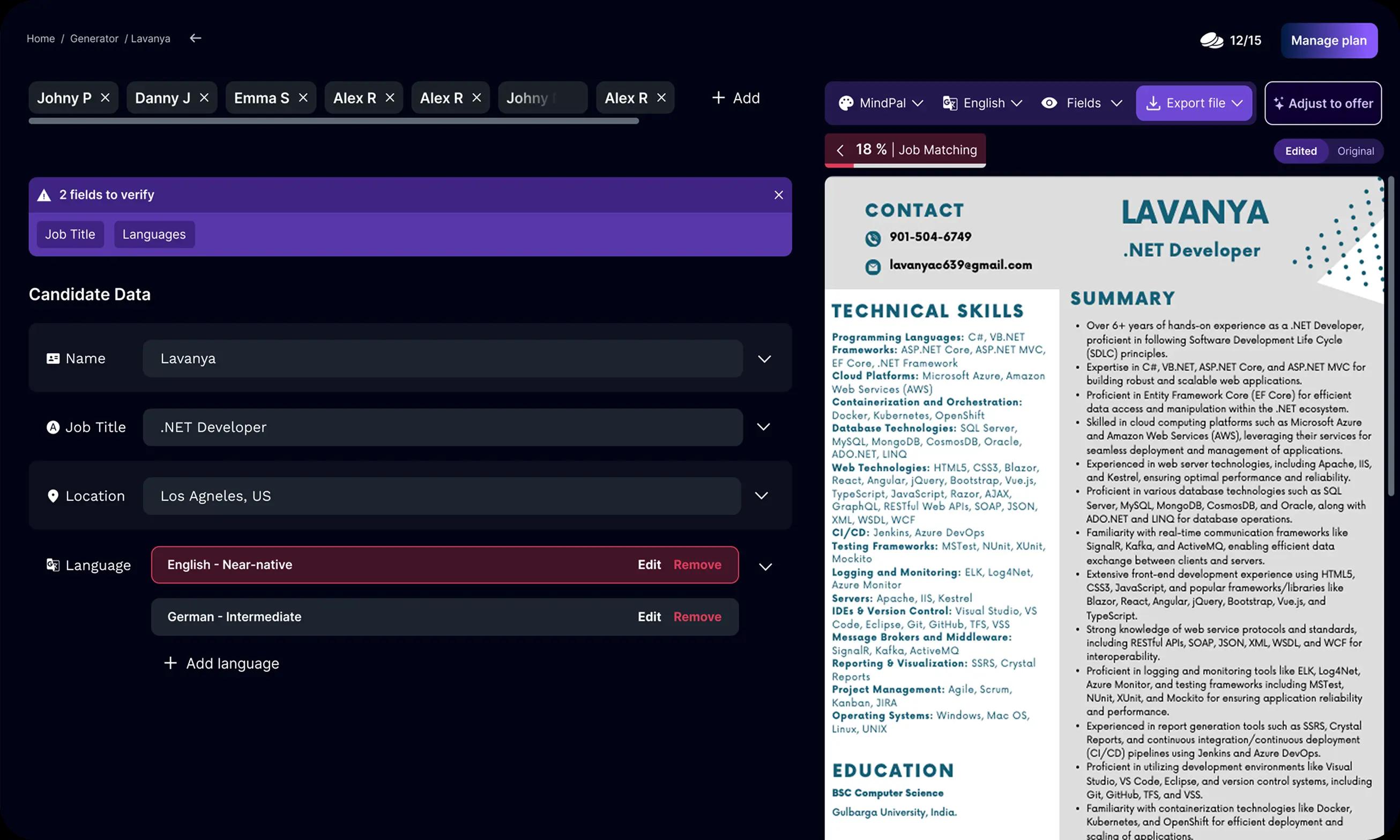Click the back arrow next to breadcrumb
The height and width of the screenshot is (840, 1400).
[196, 38]
